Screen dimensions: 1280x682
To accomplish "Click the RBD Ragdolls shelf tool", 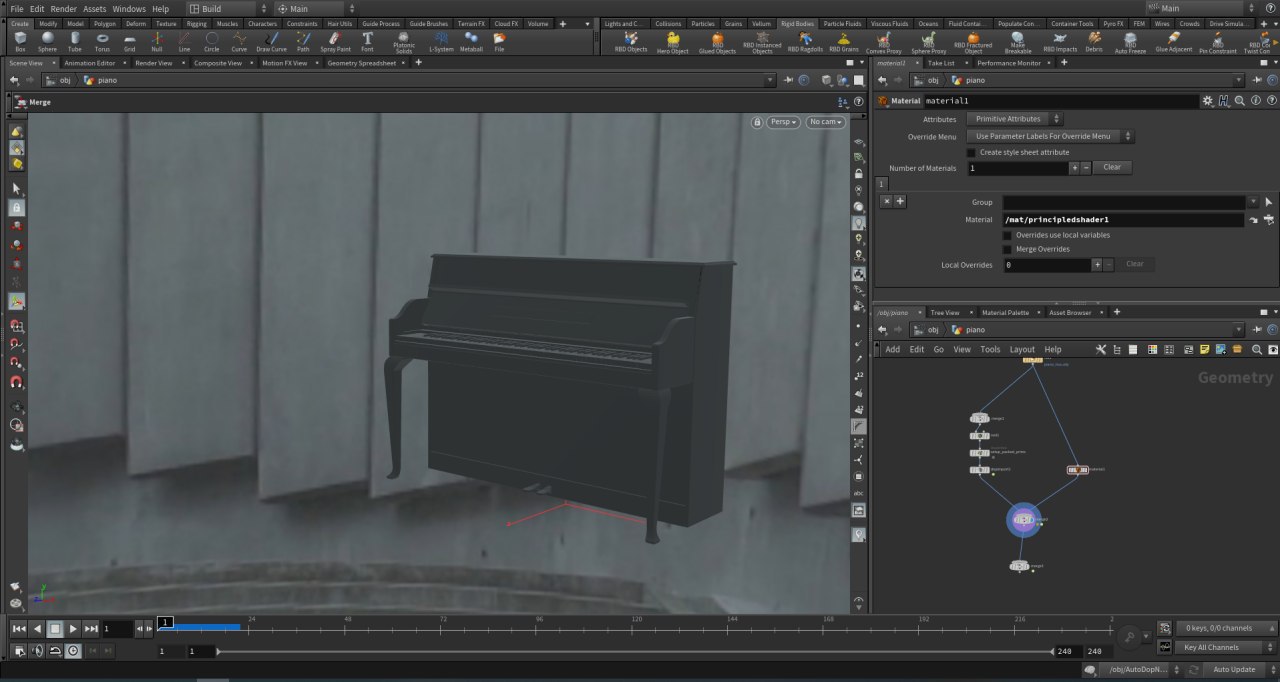I will pos(805,41).
